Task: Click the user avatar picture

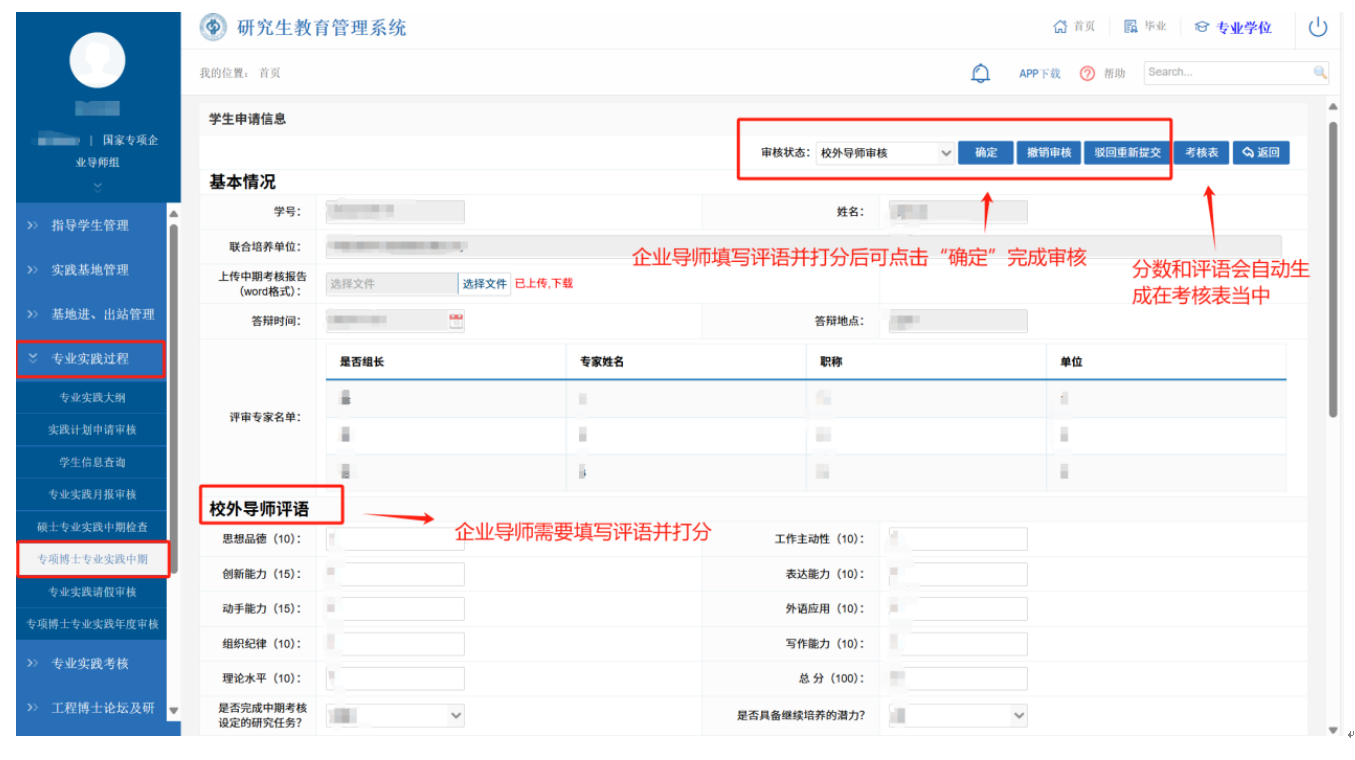Action: (x=97, y=59)
